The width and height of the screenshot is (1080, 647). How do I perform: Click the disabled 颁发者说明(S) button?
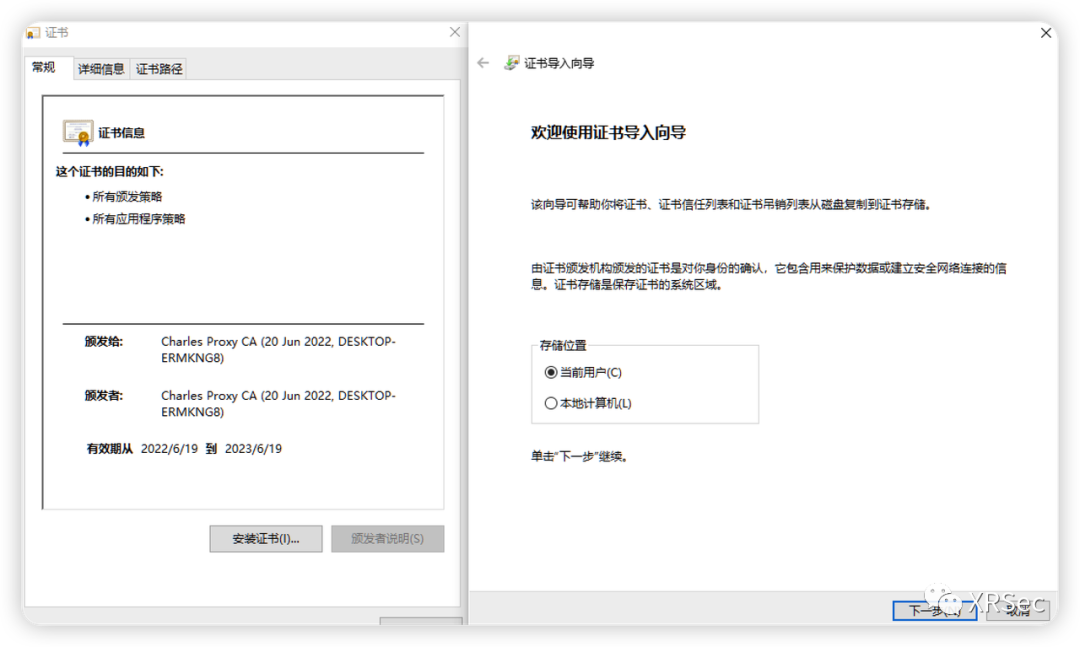(x=387, y=539)
